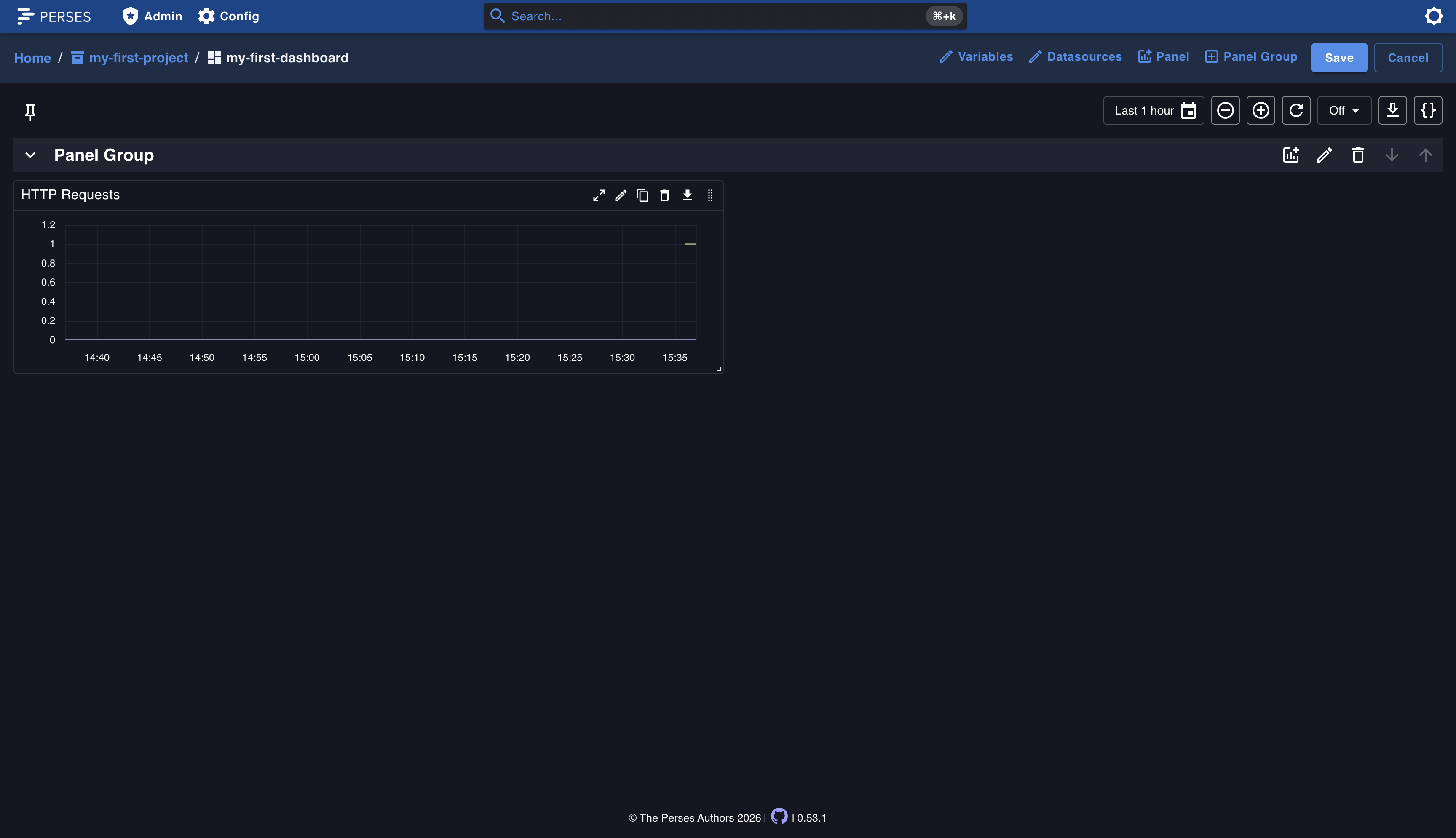Open the auto-refresh Off dropdown
The image size is (1456, 838).
(1344, 110)
